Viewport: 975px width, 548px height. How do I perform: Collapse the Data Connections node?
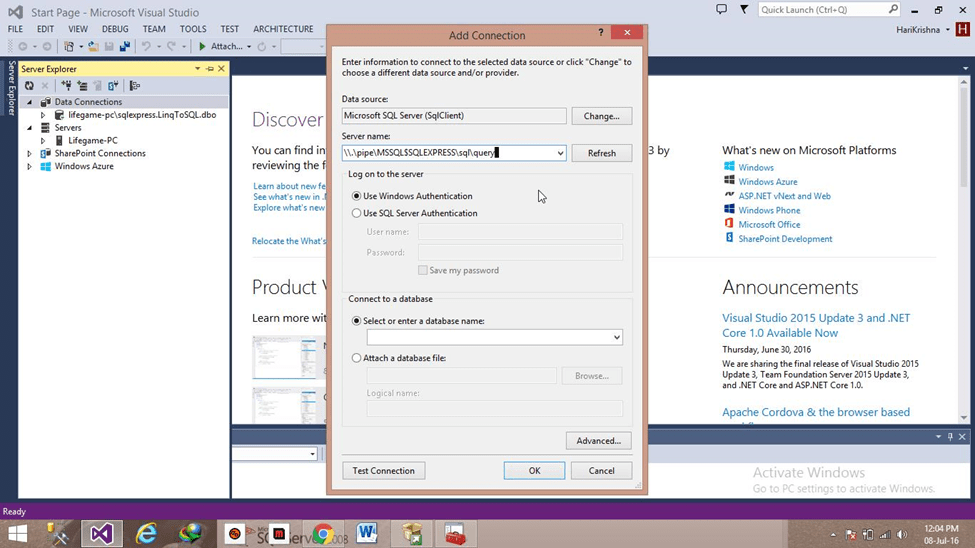pyautogui.click(x=29, y=102)
